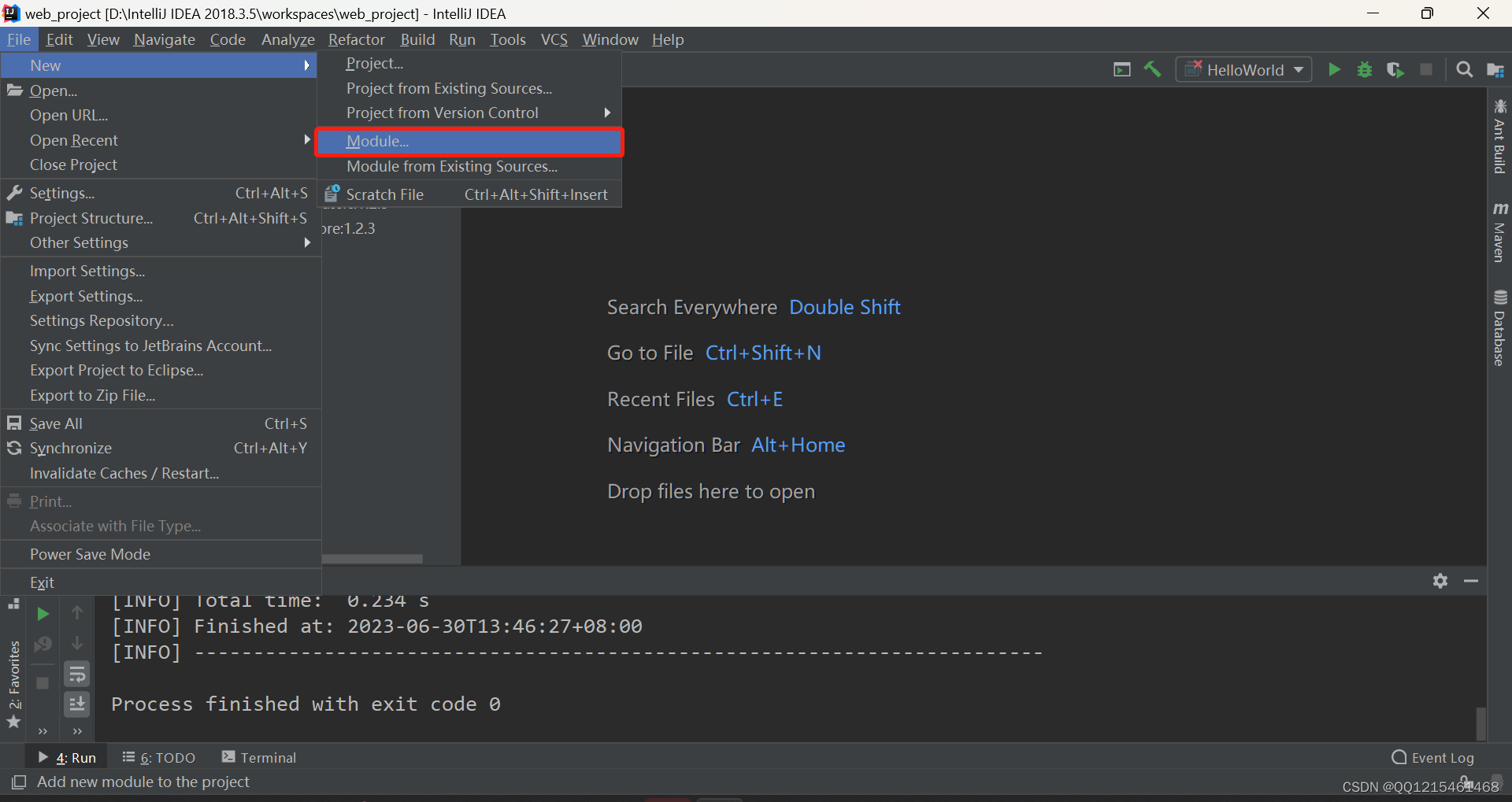Open the Ant Build side panel
This screenshot has width=1512, height=802.
(1499, 137)
